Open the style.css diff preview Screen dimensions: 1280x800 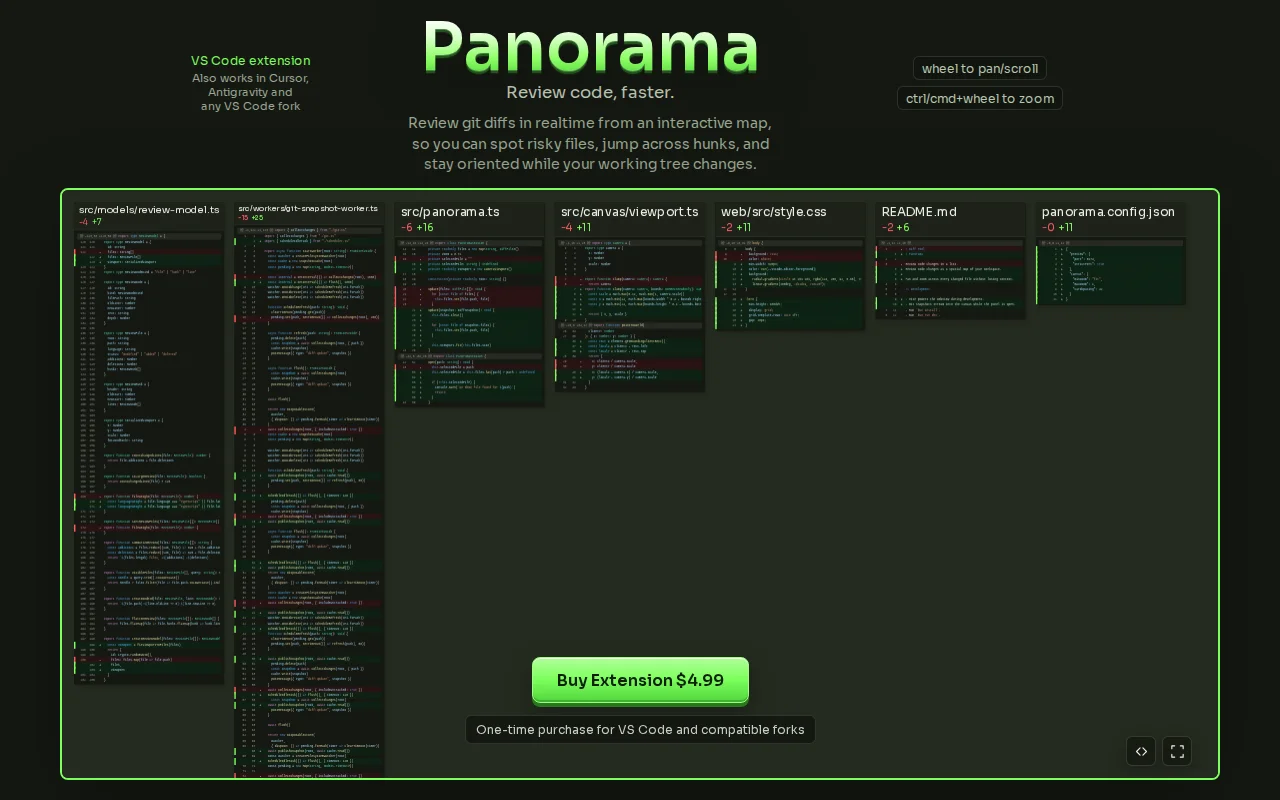[790, 284]
